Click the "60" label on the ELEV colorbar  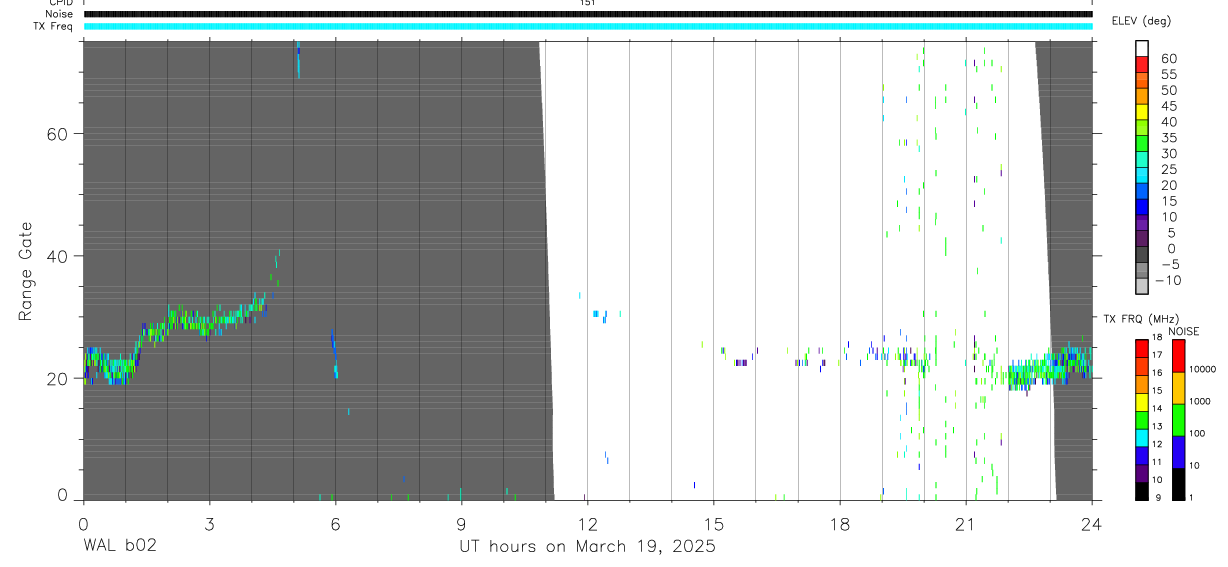pyautogui.click(x=1168, y=58)
